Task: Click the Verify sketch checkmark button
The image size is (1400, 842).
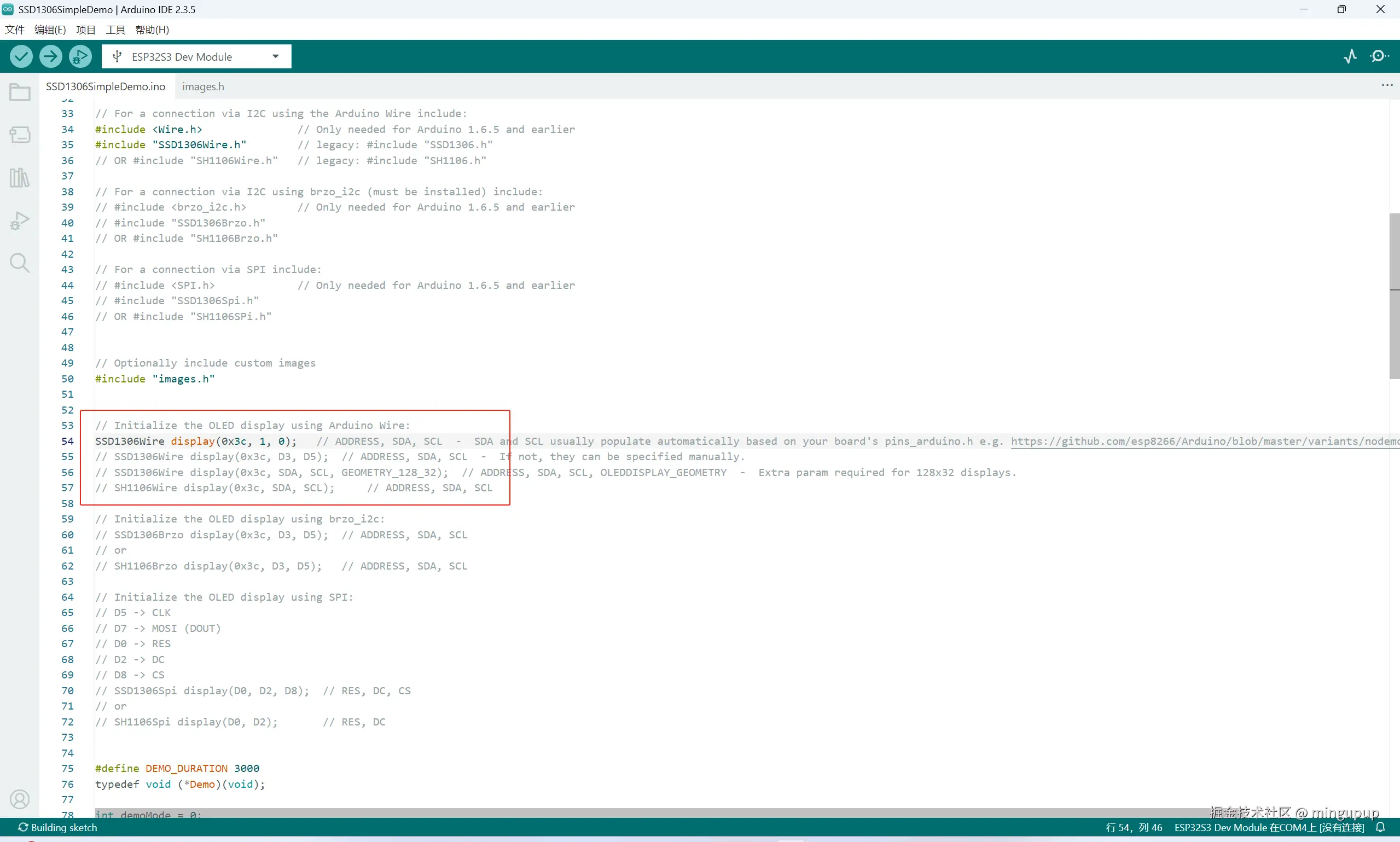Action: (21, 56)
